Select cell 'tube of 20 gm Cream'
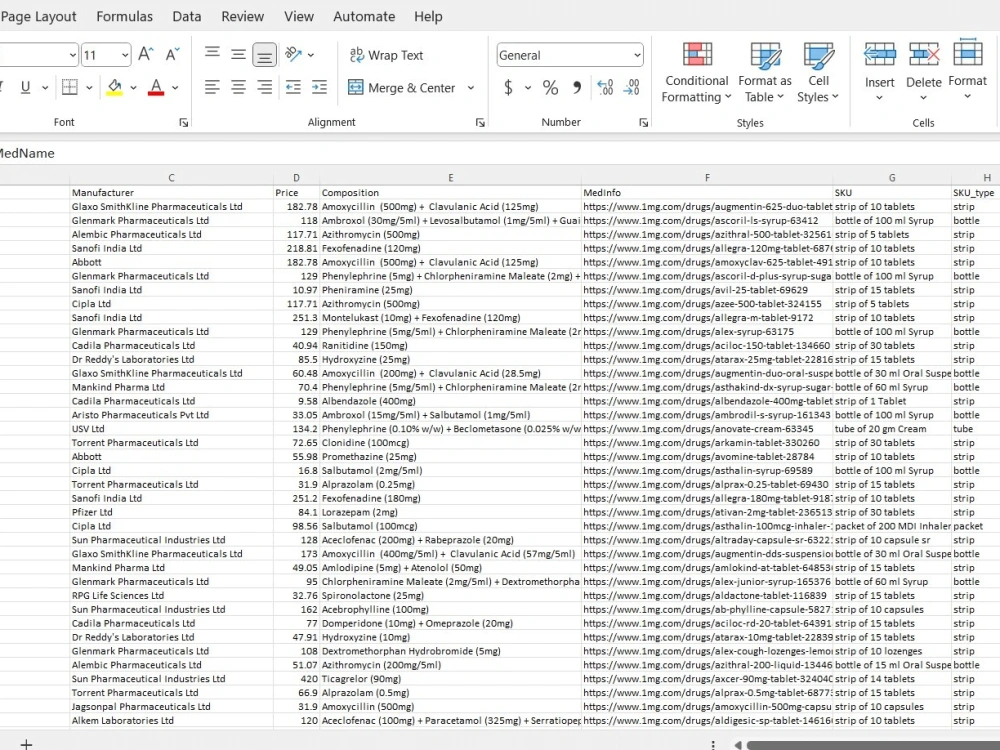This screenshot has height=750, width=1000. 892,429
